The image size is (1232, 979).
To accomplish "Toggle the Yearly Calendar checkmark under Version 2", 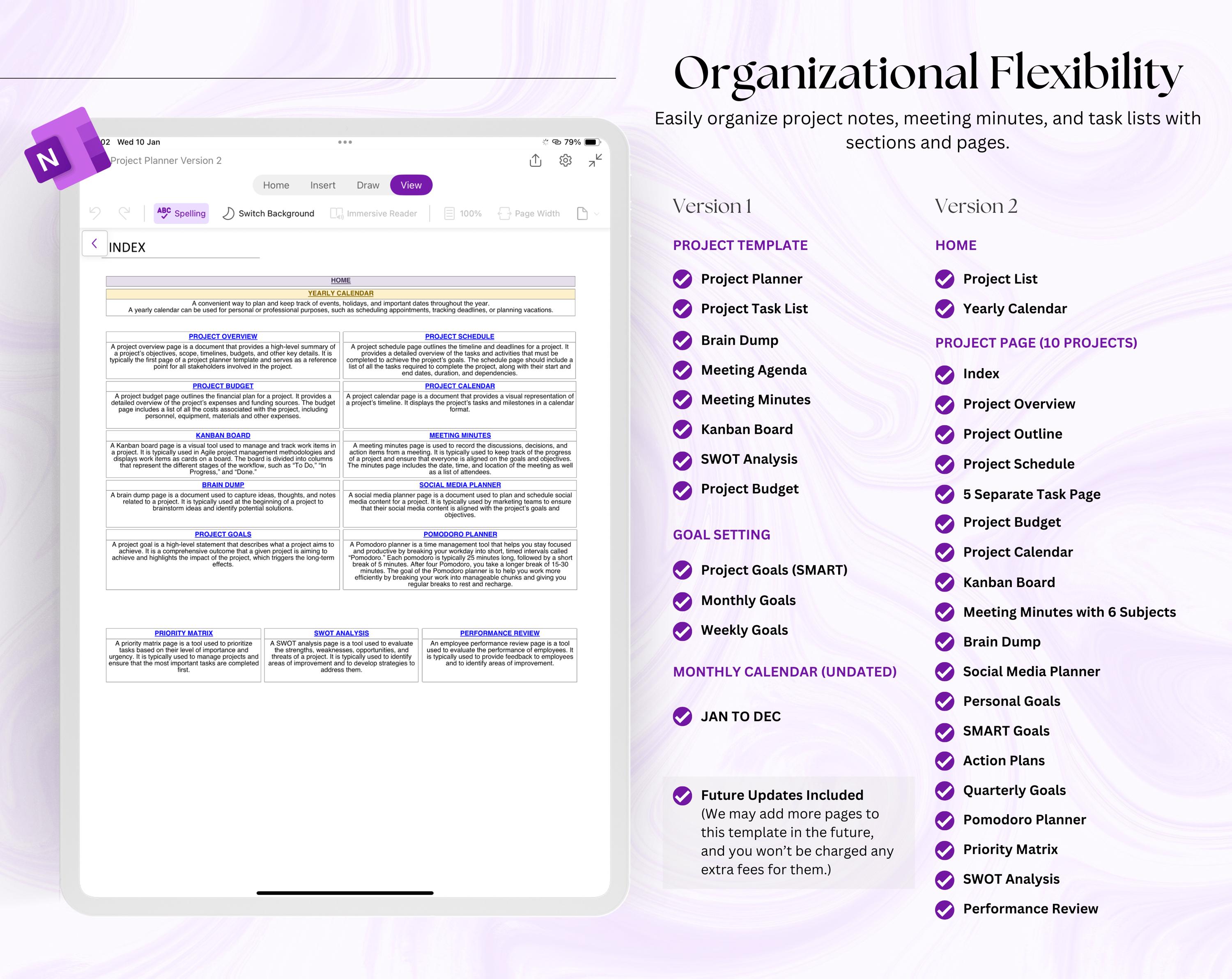I will click(945, 309).
